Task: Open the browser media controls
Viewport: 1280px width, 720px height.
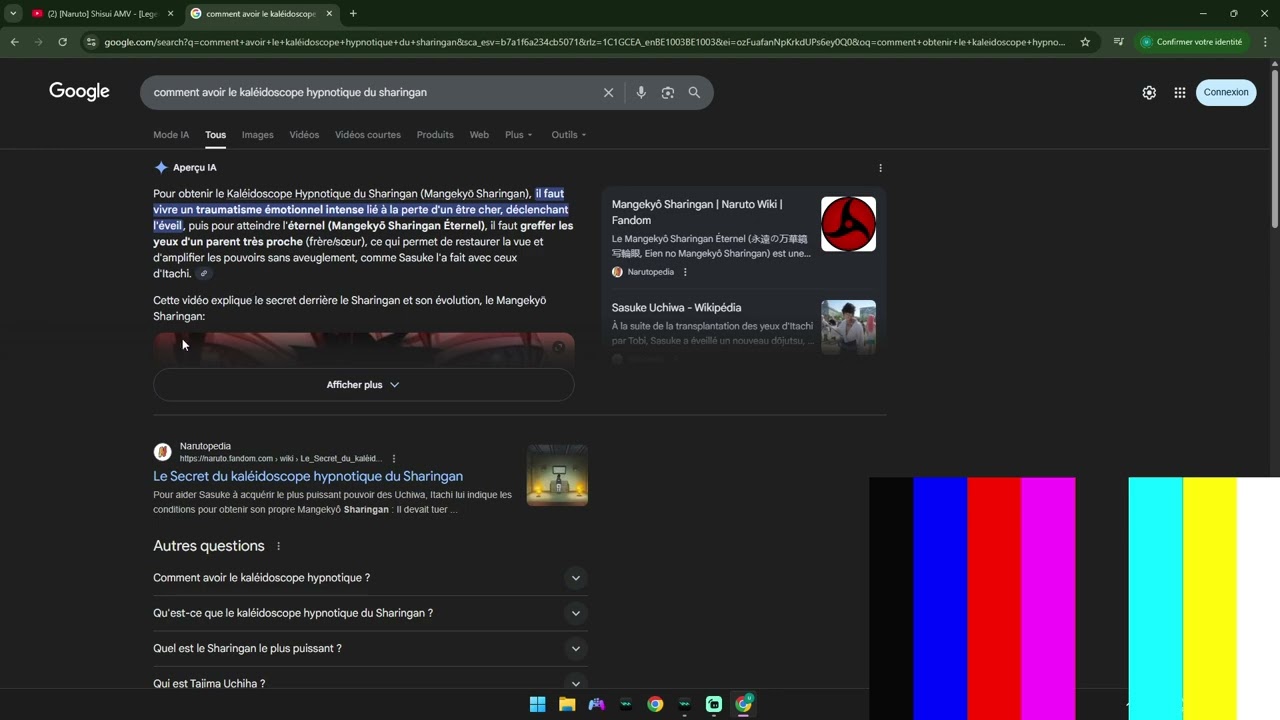Action: pos(1118,42)
